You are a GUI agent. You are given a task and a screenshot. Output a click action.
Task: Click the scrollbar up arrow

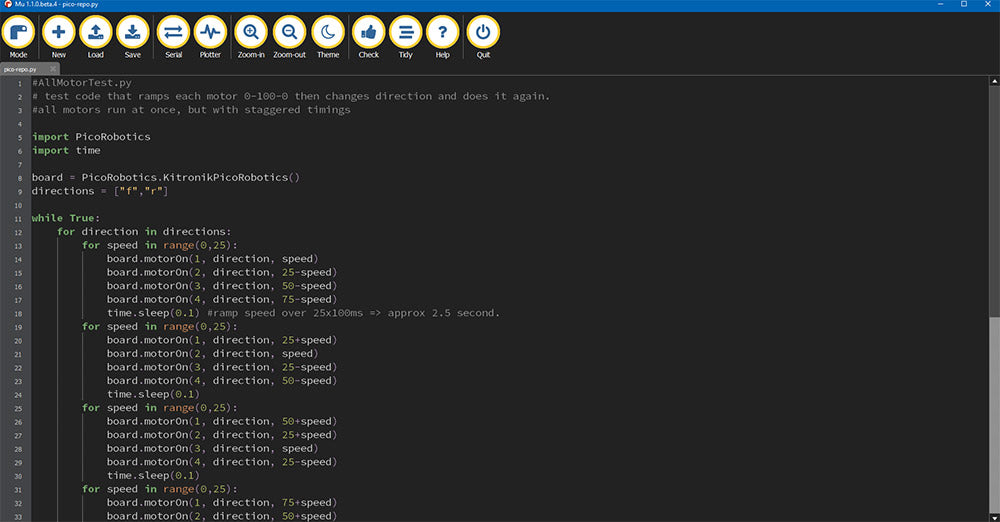(993, 81)
